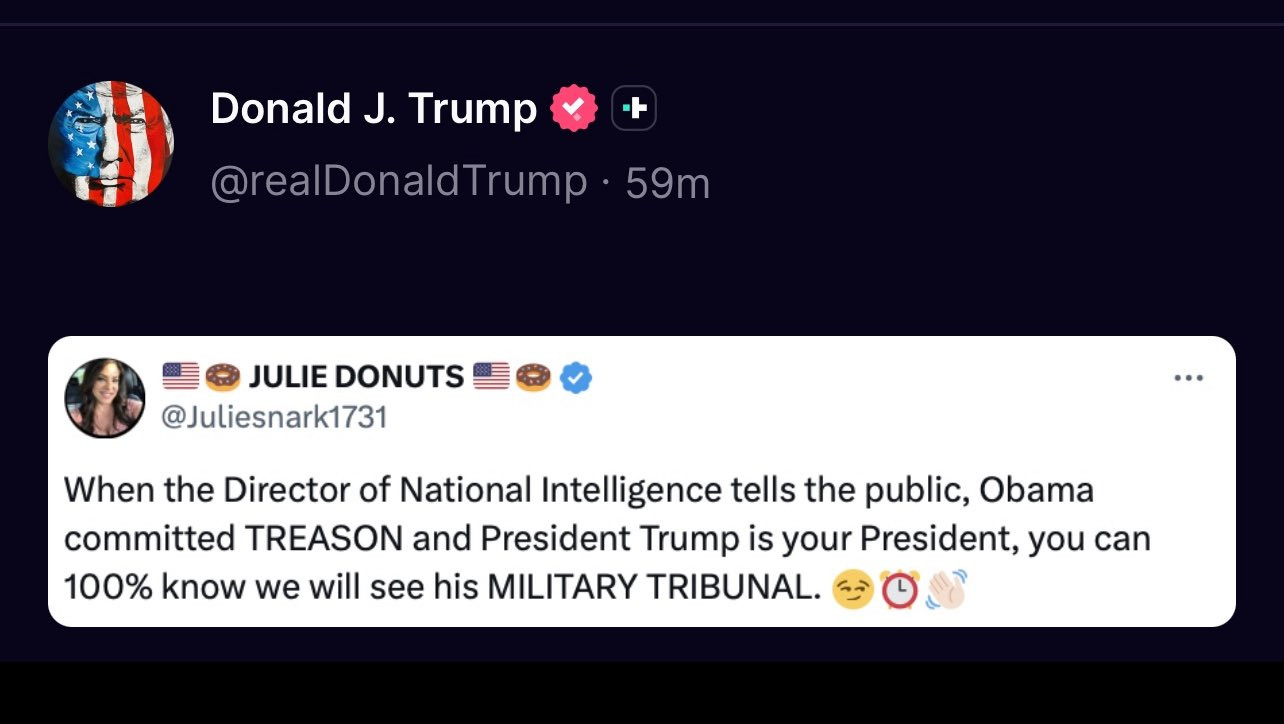This screenshot has height=724, width=1284.
Task: Open the @realDonaldTrump handle
Action: 398,182
